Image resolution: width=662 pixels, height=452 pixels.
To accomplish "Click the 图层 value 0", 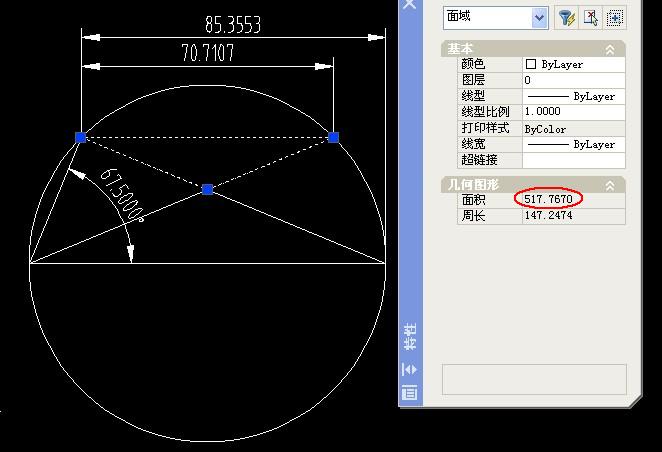I will 573,80.
